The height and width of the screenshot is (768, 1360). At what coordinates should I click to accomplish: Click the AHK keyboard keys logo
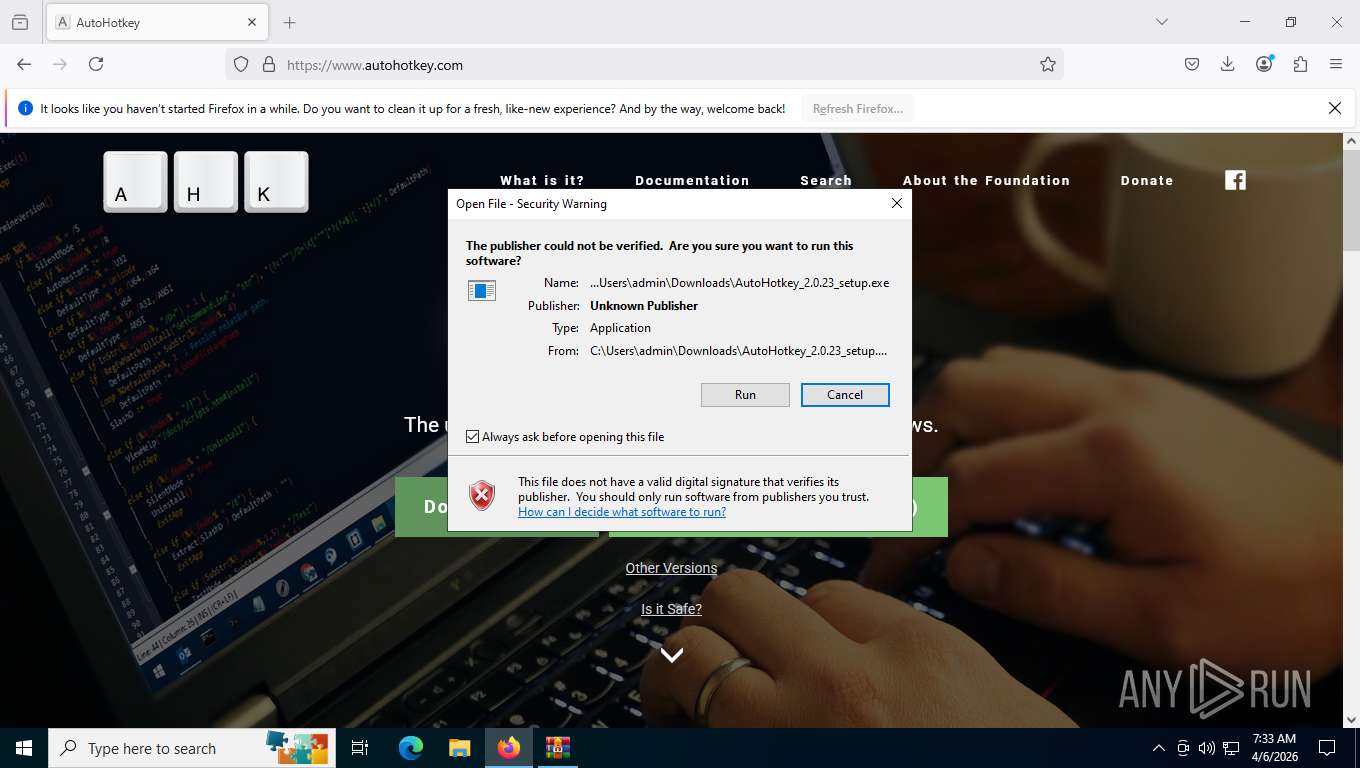pyautogui.click(x=206, y=182)
